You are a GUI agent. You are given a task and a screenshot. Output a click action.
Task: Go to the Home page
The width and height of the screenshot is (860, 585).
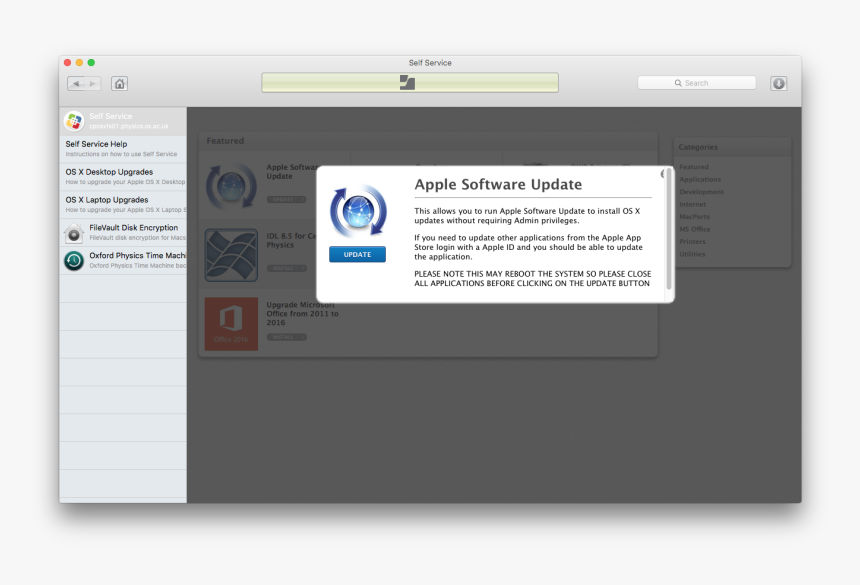(120, 83)
